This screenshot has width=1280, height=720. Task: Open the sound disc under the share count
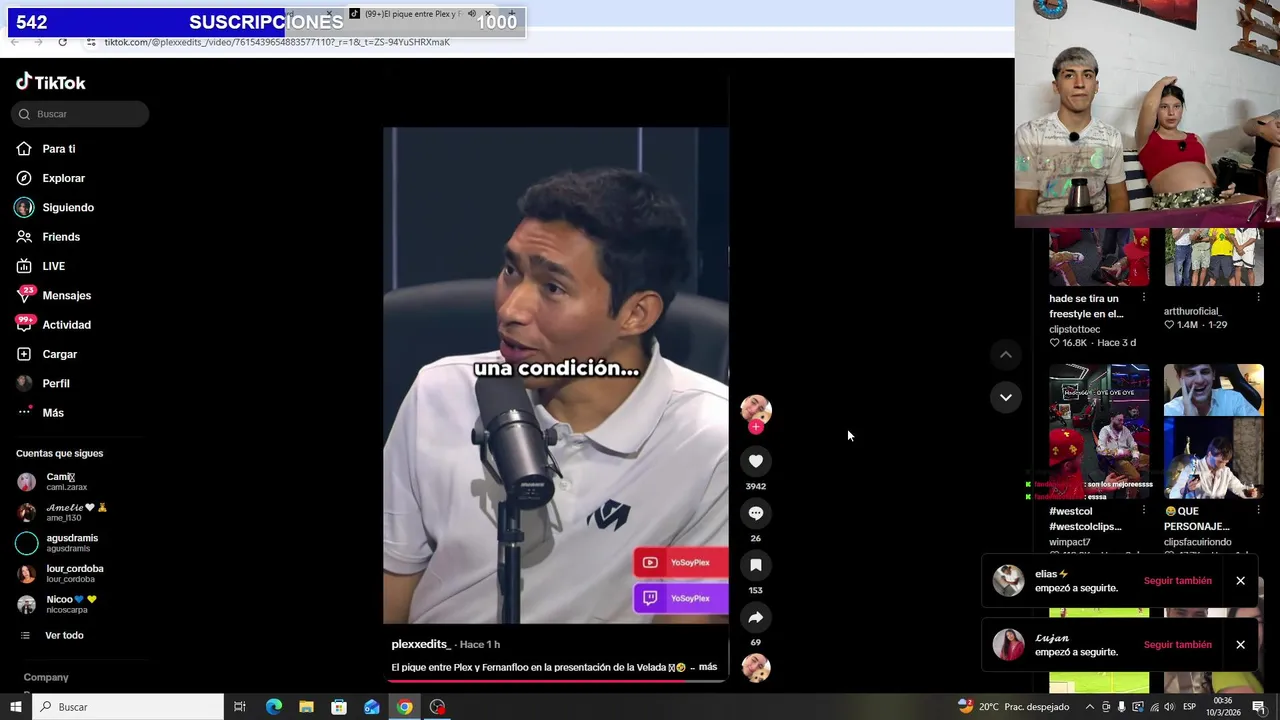(x=756, y=668)
